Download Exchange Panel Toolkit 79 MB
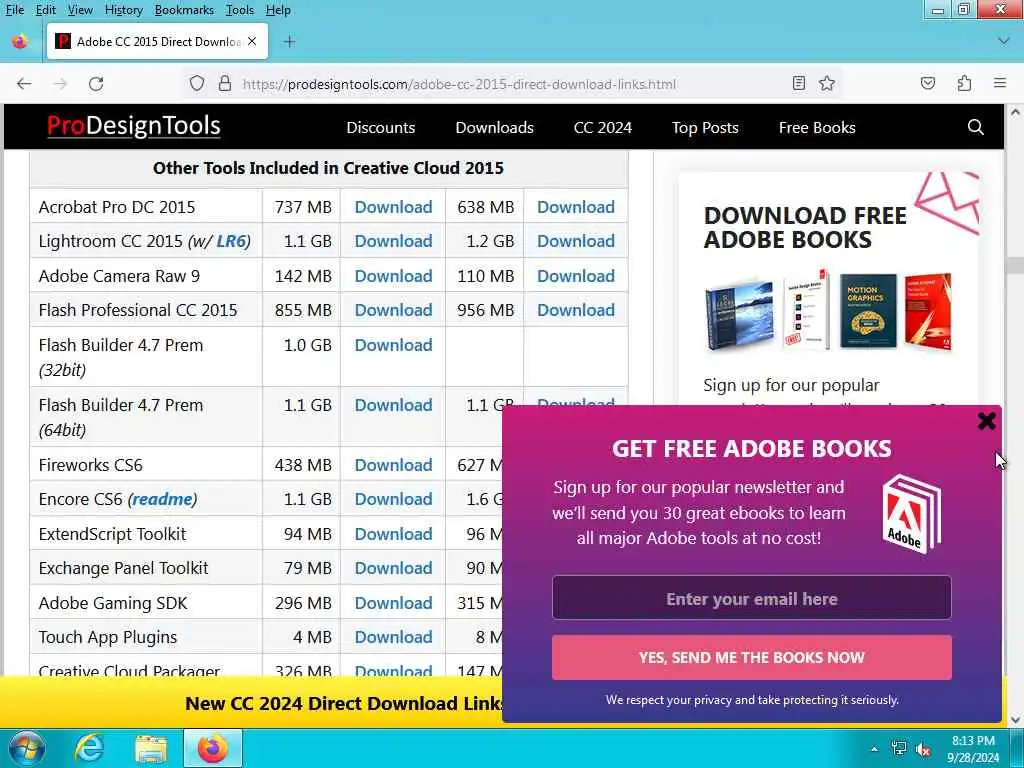Screen dimensions: 1024x768 point(393,568)
